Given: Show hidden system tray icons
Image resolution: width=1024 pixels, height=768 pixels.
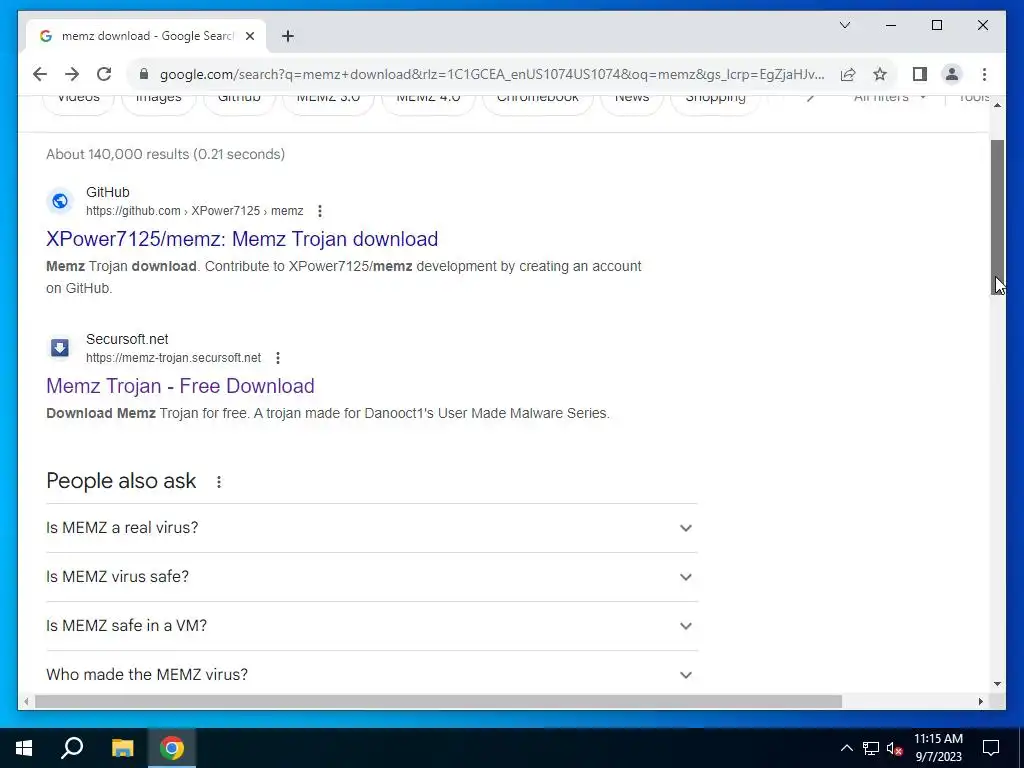Looking at the screenshot, I should tap(846, 748).
